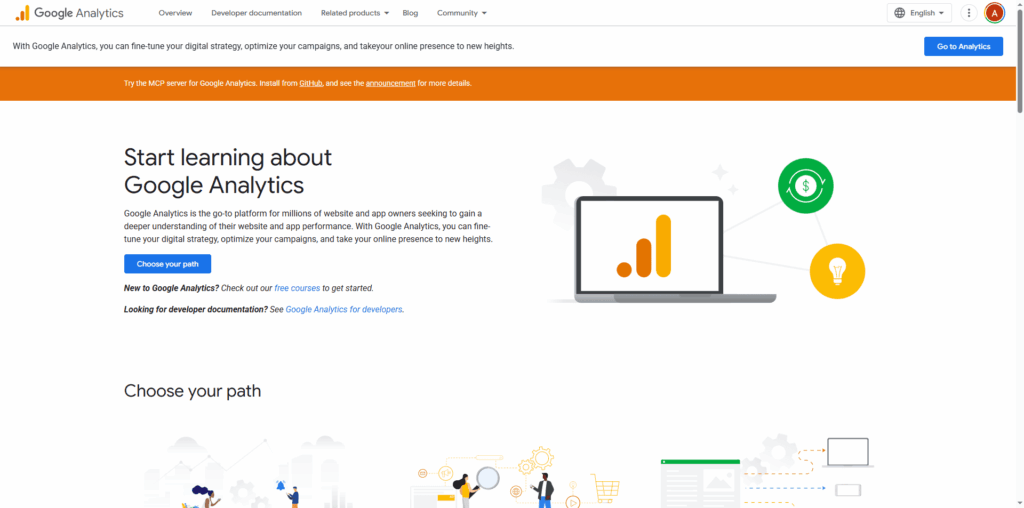Click the green dollar sign circle icon
Viewport: 1024px width, 508px height.
(x=805, y=186)
